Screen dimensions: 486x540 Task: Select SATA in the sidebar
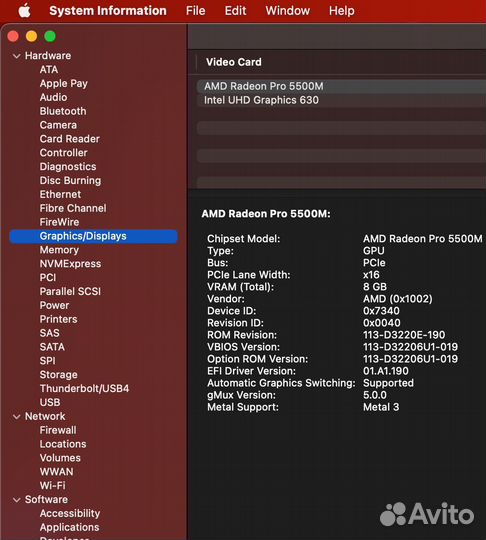click(x=52, y=347)
